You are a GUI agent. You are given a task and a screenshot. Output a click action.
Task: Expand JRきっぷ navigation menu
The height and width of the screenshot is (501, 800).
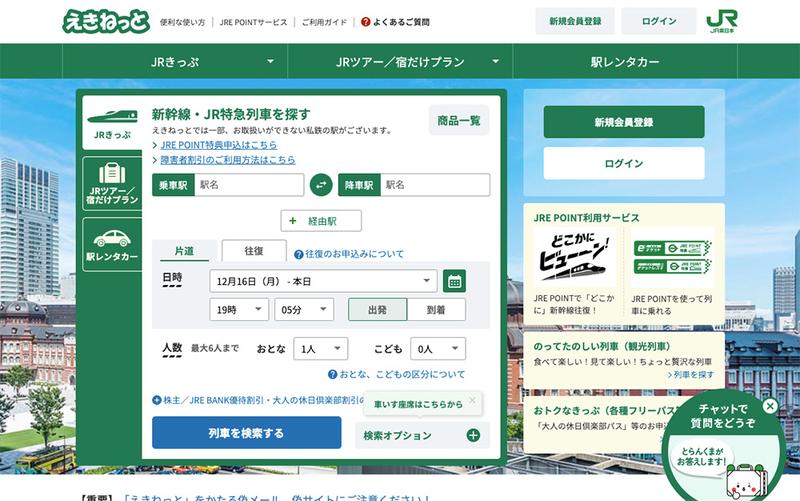(x=175, y=62)
